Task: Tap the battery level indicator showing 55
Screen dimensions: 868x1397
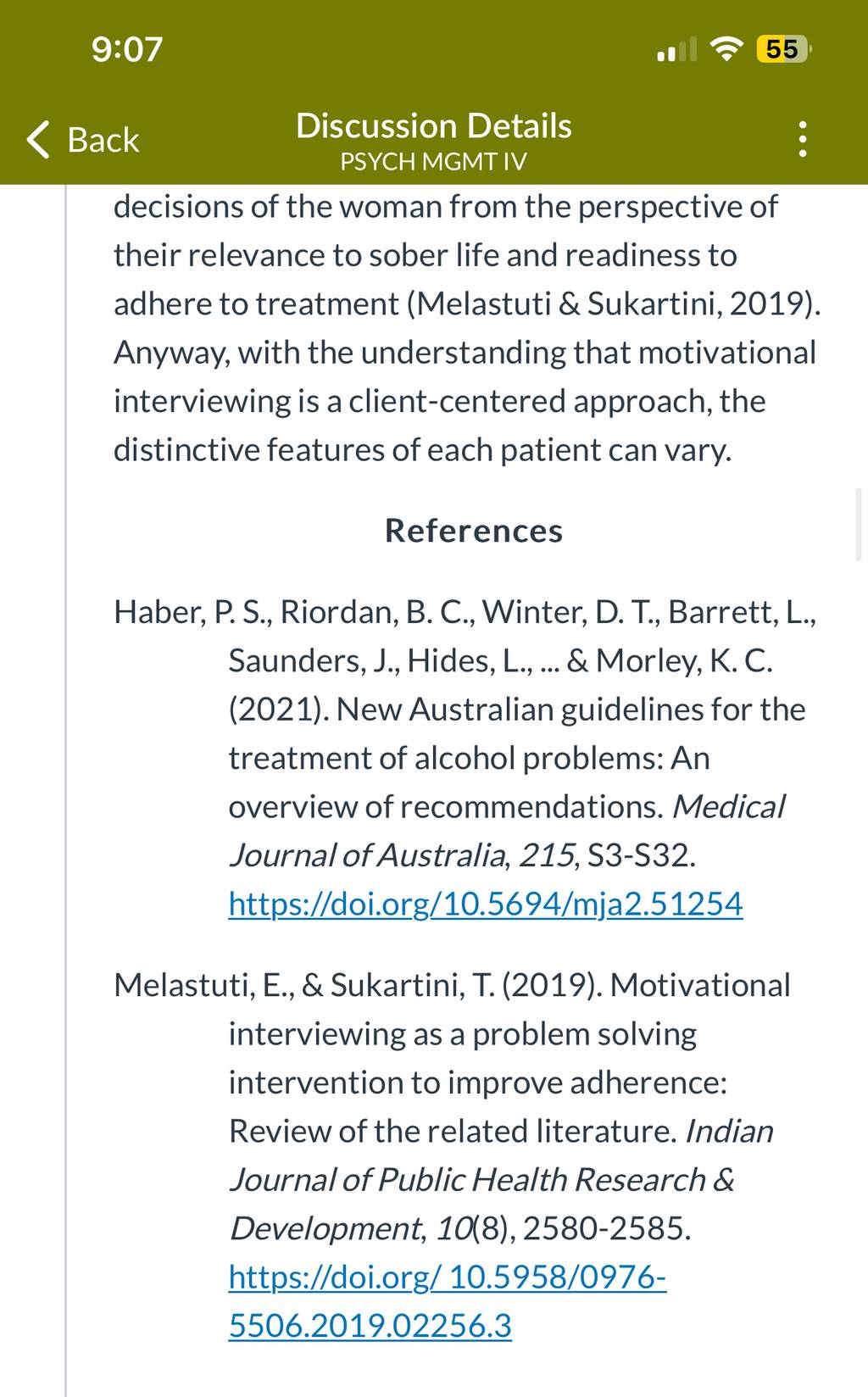Action: click(783, 49)
